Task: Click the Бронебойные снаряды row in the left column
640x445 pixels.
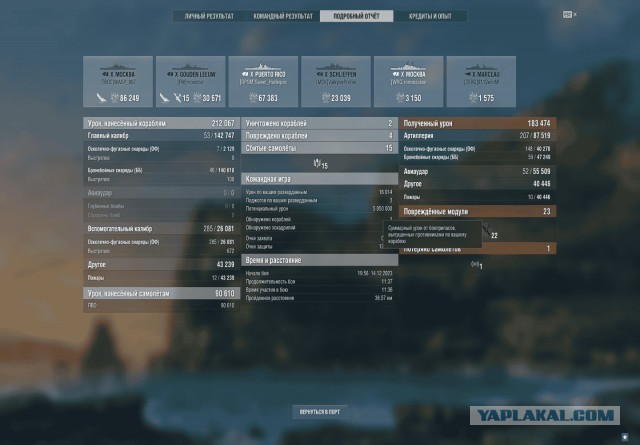Action: tap(162, 170)
